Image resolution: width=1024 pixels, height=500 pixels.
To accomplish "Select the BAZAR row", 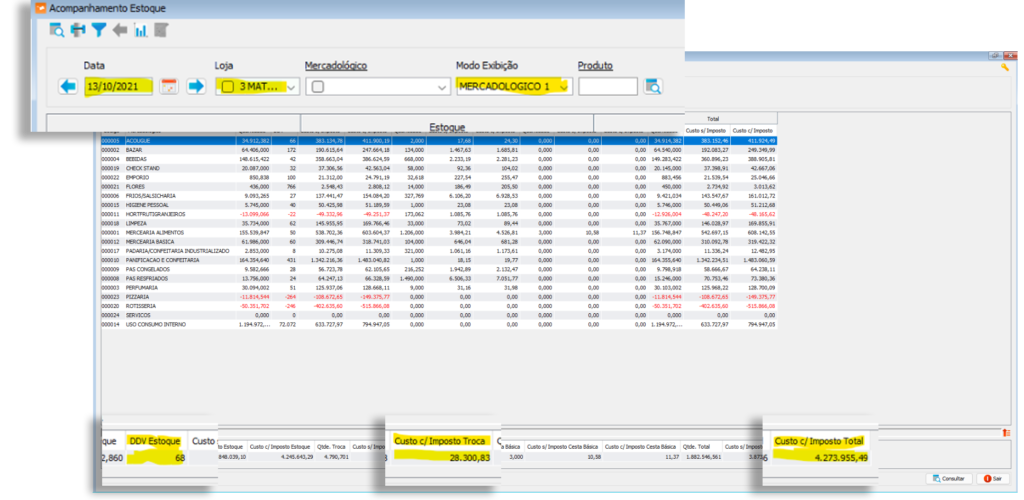I will [439, 149].
